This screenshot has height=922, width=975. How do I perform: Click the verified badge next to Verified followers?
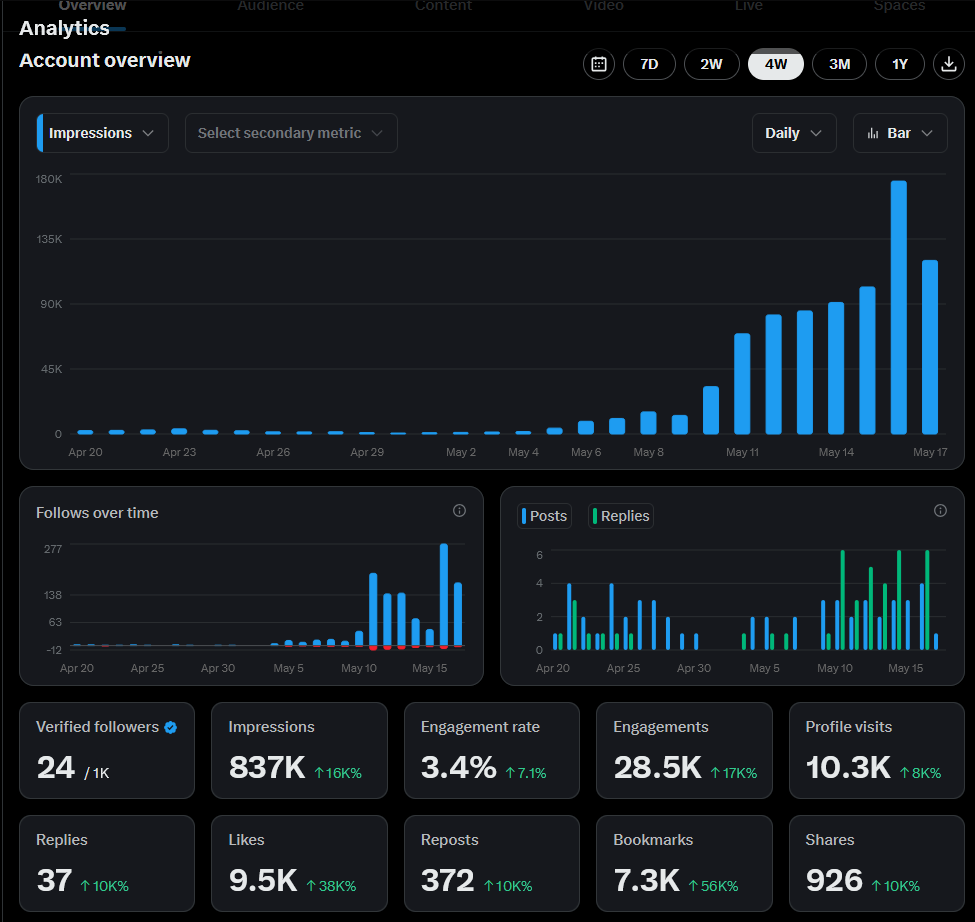point(170,727)
